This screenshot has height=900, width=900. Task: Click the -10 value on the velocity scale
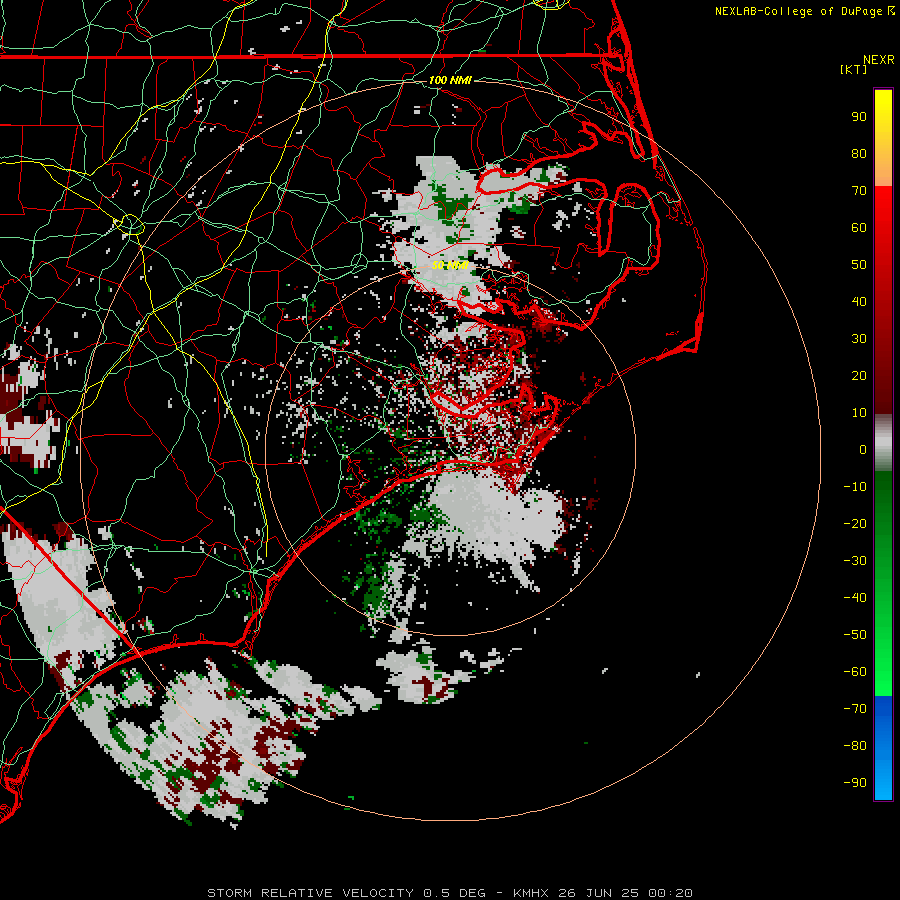pyautogui.click(x=855, y=487)
